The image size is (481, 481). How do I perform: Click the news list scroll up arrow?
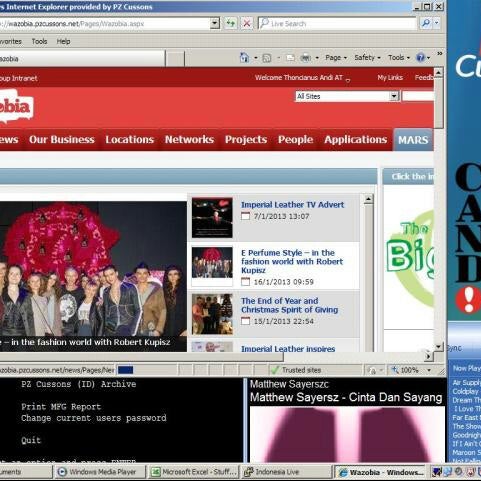coord(368,199)
